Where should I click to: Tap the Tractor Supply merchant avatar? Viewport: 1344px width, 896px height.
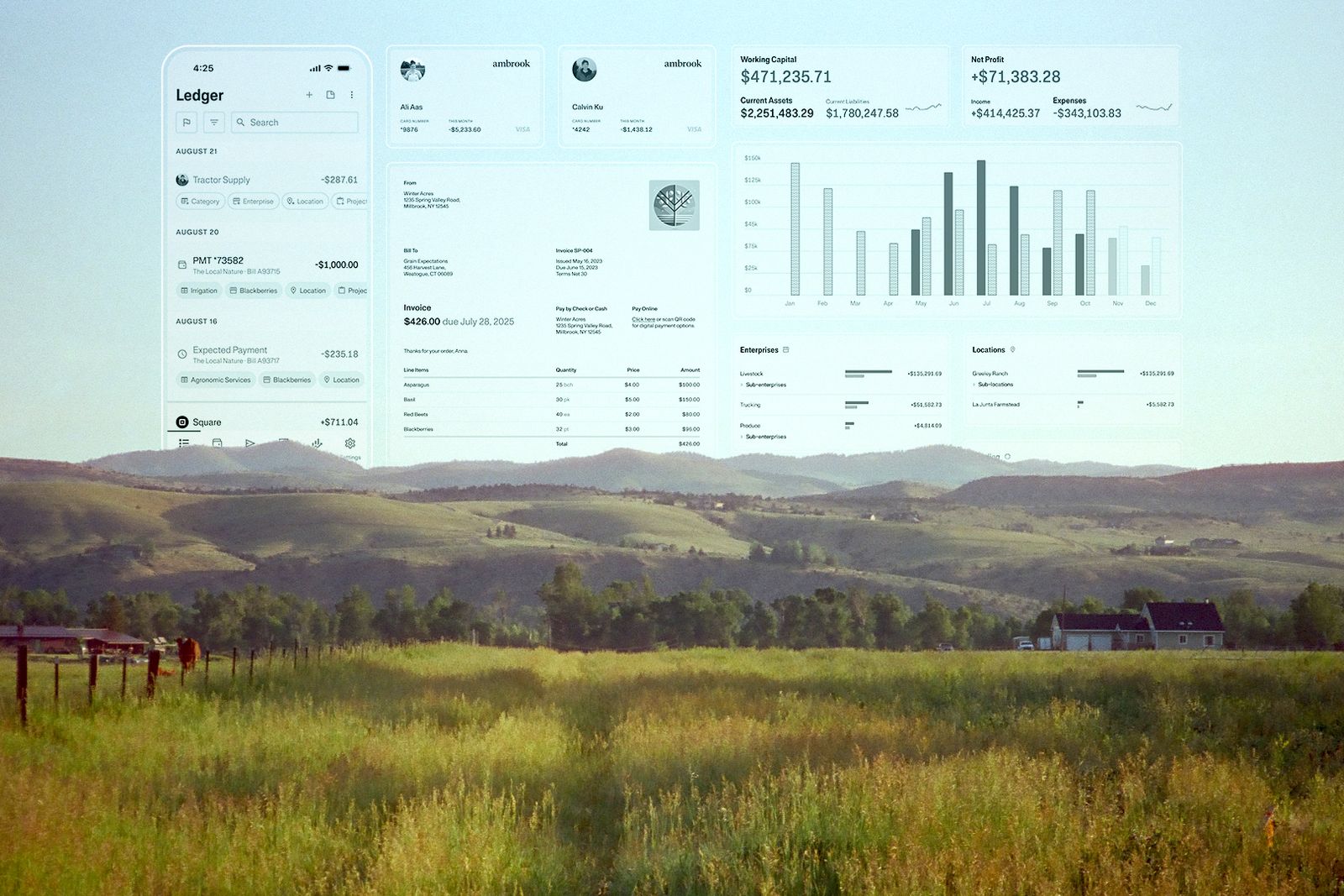point(182,180)
